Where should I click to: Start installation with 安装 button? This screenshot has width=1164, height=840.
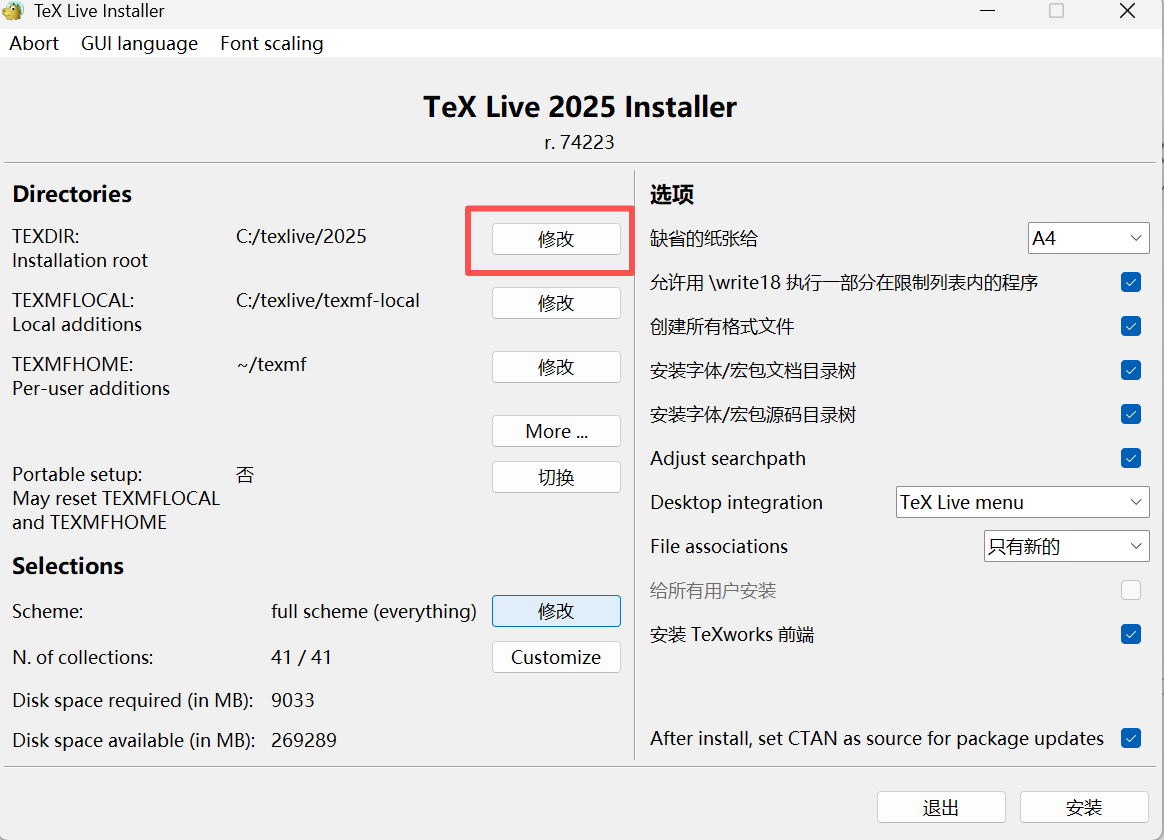point(1084,807)
